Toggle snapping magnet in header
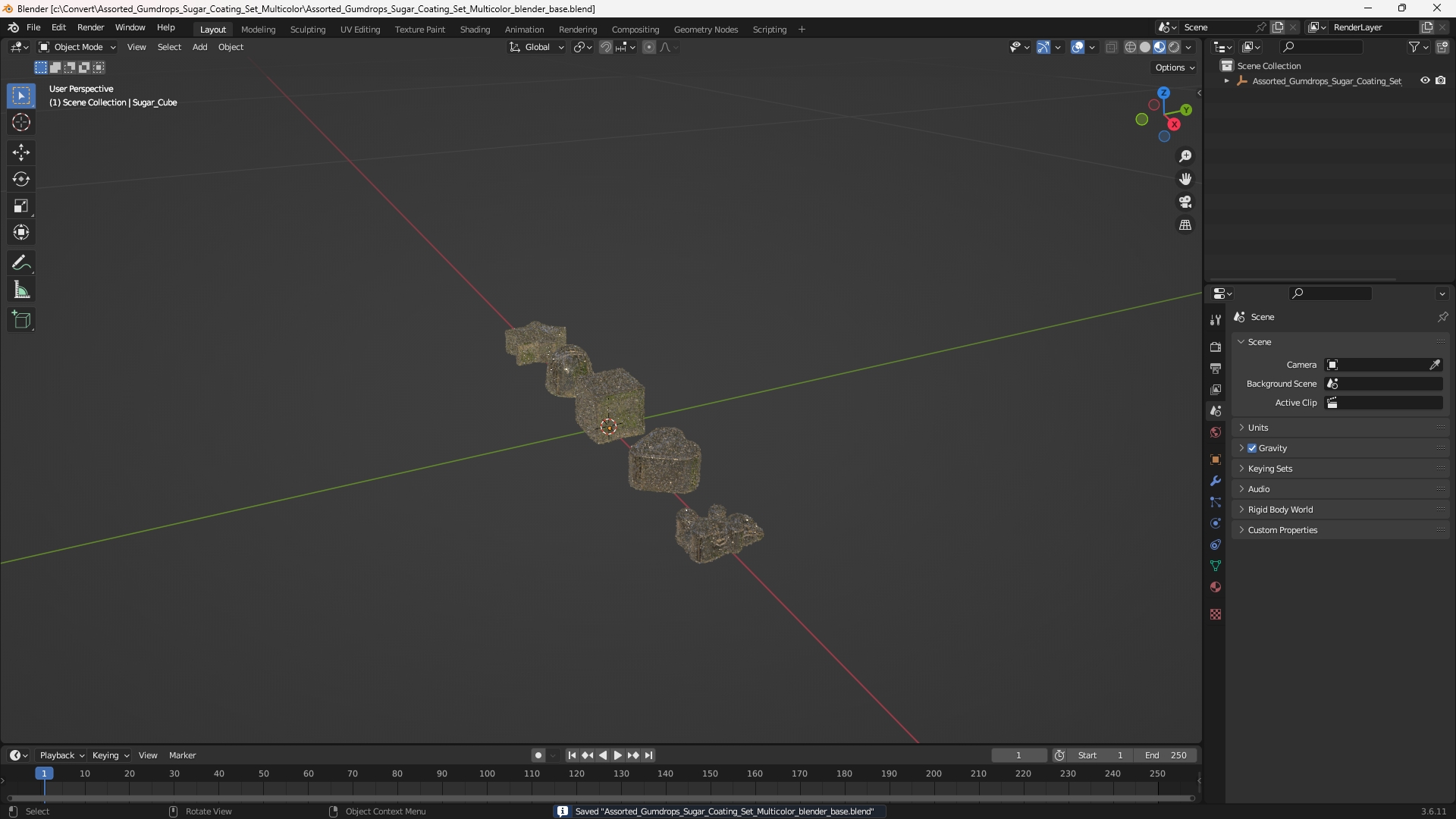The height and width of the screenshot is (819, 1456). [606, 47]
